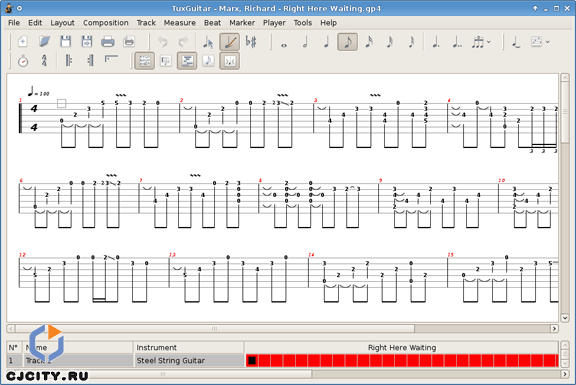576x385 pixels.
Task: Select sixty-fourth note duration
Action: [411, 42]
